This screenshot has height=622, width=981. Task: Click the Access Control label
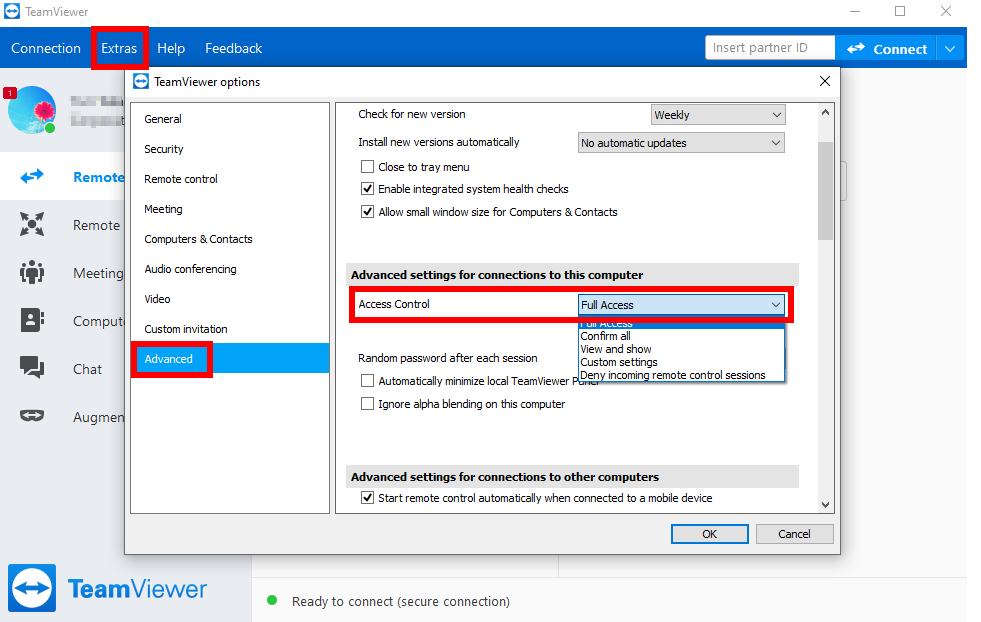coord(394,304)
